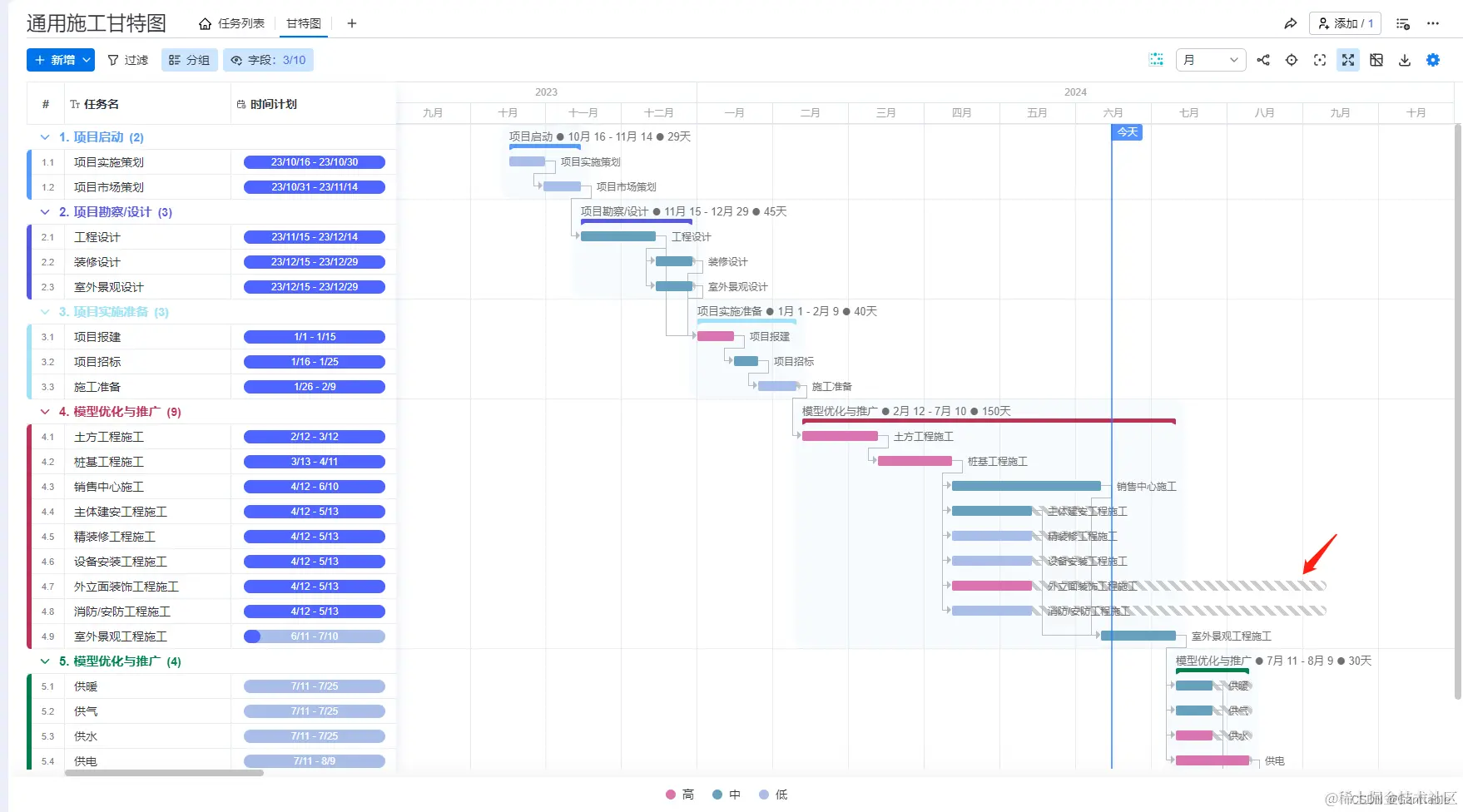
Task: Click the 时间计划 column header
Action: pos(313,104)
